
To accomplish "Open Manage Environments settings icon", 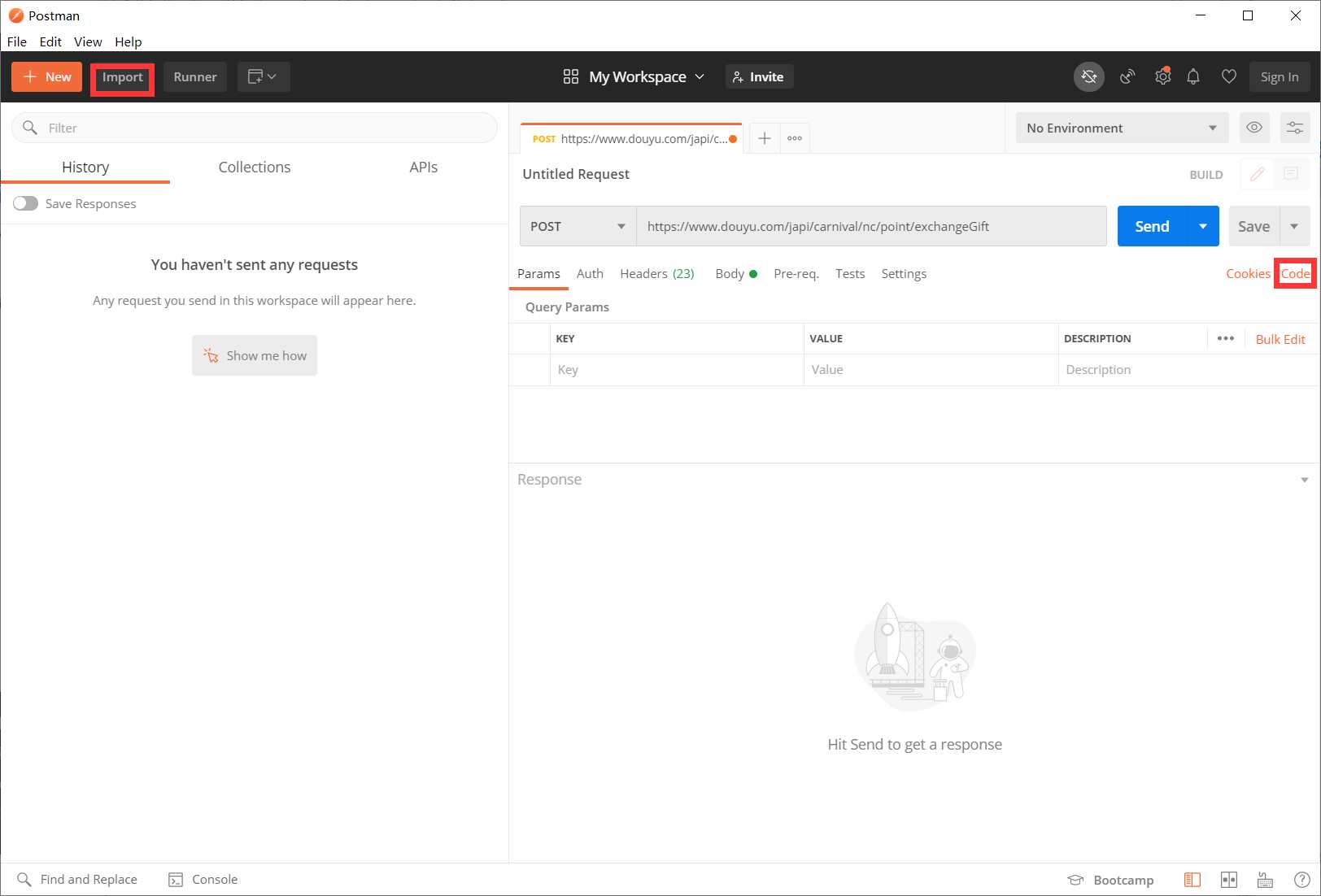I will [1294, 128].
